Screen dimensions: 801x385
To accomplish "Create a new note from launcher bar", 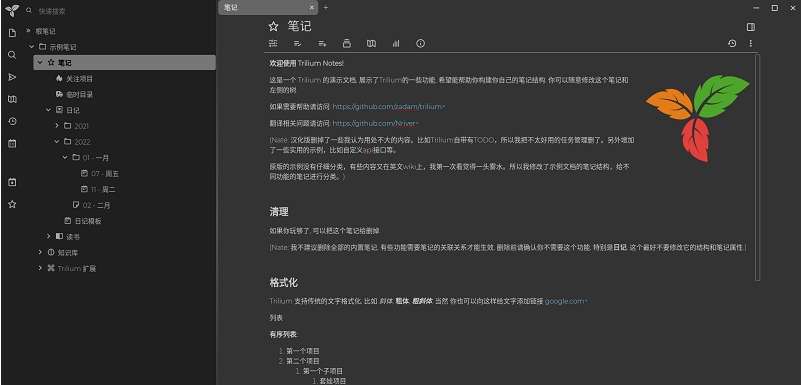I will 12,33.
